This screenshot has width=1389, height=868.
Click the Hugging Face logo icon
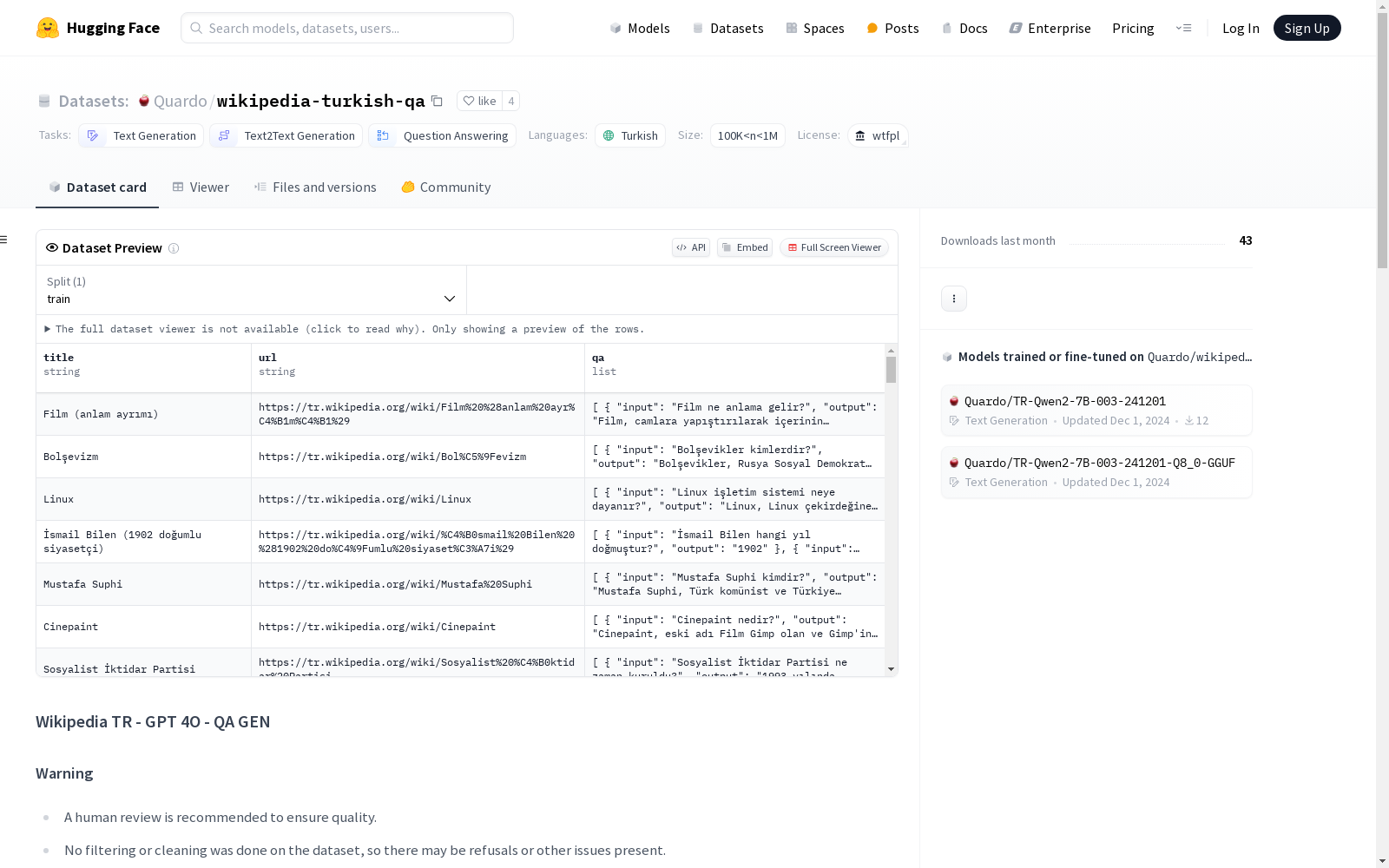(48, 28)
